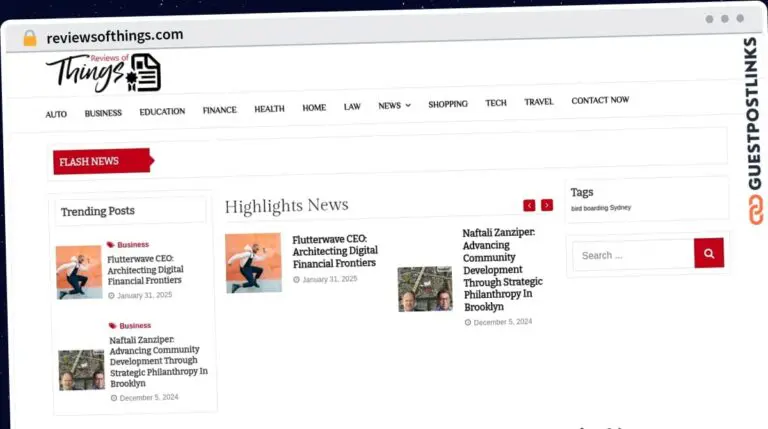Open Naftali Zanziper headline in Highlights News
The height and width of the screenshot is (429, 768).
[499, 263]
